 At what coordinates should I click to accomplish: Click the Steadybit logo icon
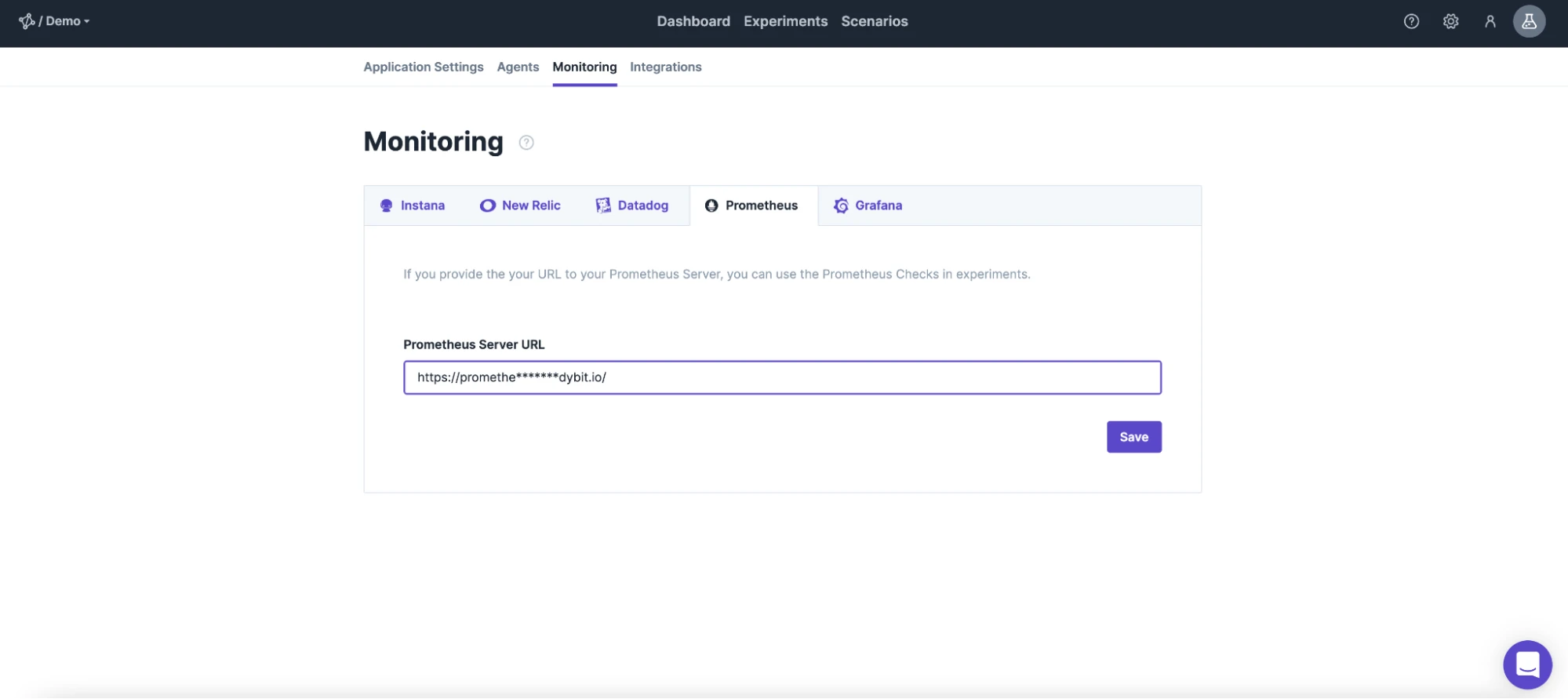point(27,21)
